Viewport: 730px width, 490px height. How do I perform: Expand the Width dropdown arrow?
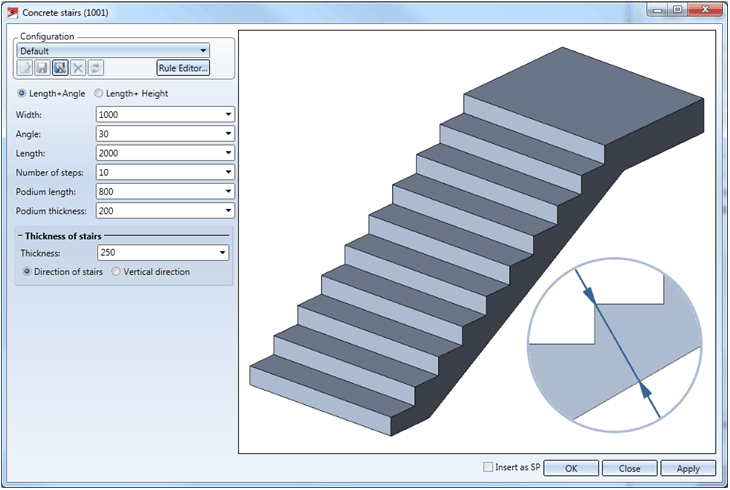(x=228, y=115)
